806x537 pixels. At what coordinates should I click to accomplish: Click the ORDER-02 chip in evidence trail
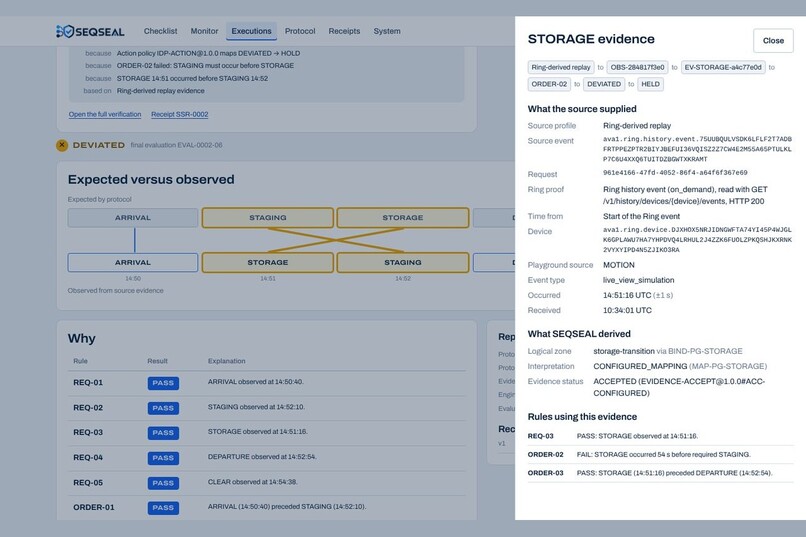click(x=549, y=84)
